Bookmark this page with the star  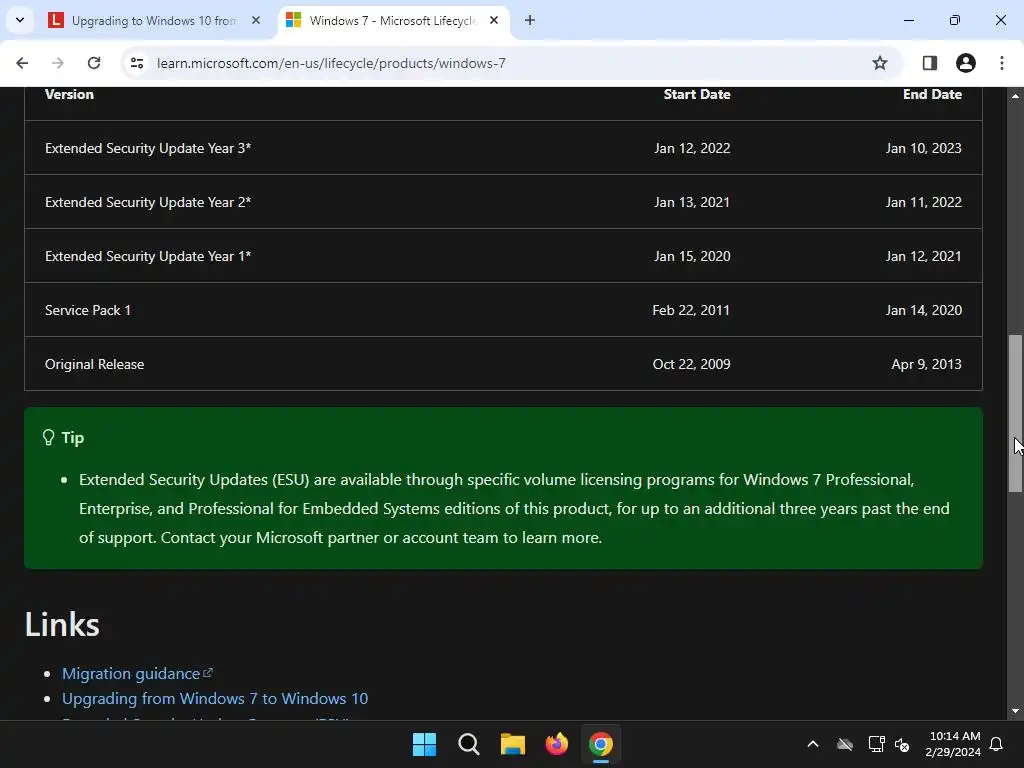tap(880, 63)
